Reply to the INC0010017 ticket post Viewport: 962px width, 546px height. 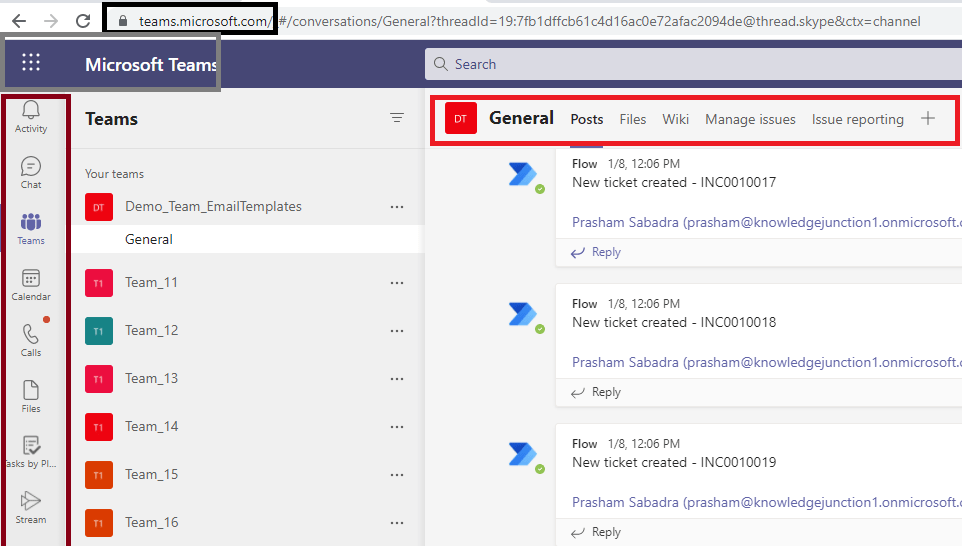[x=596, y=252]
